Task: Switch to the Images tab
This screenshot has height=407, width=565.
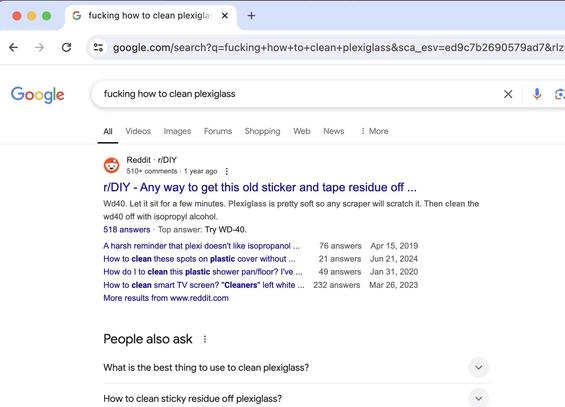Action: 177,131
